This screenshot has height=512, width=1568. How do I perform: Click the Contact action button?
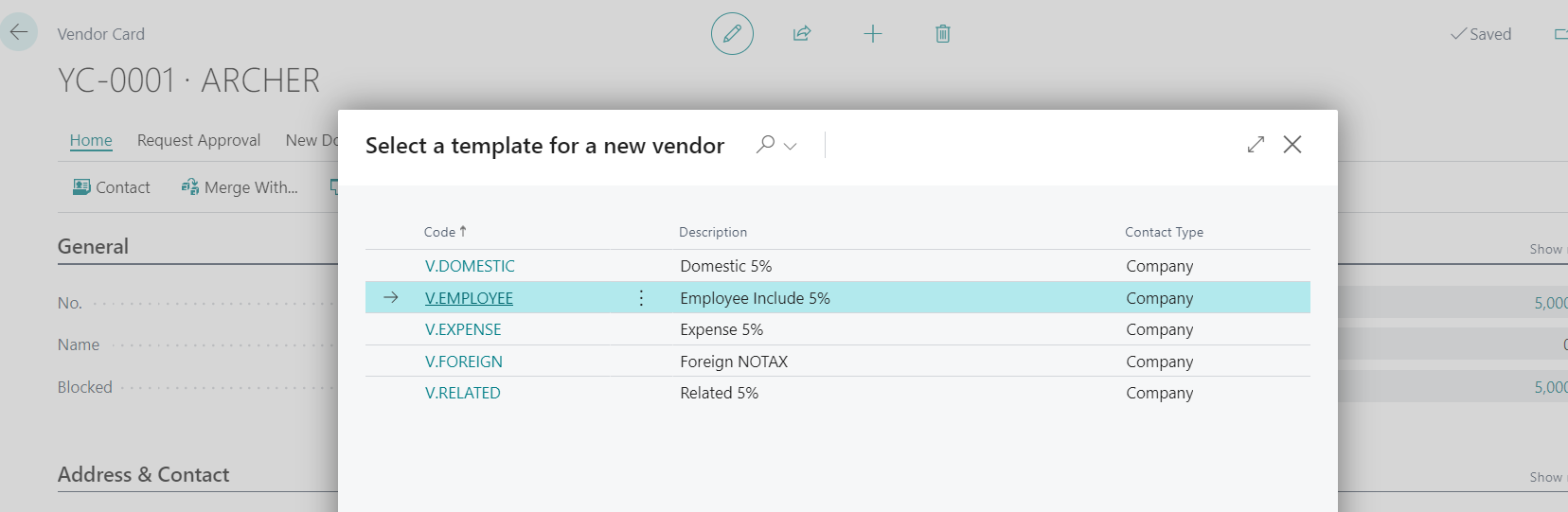pyautogui.click(x=112, y=187)
